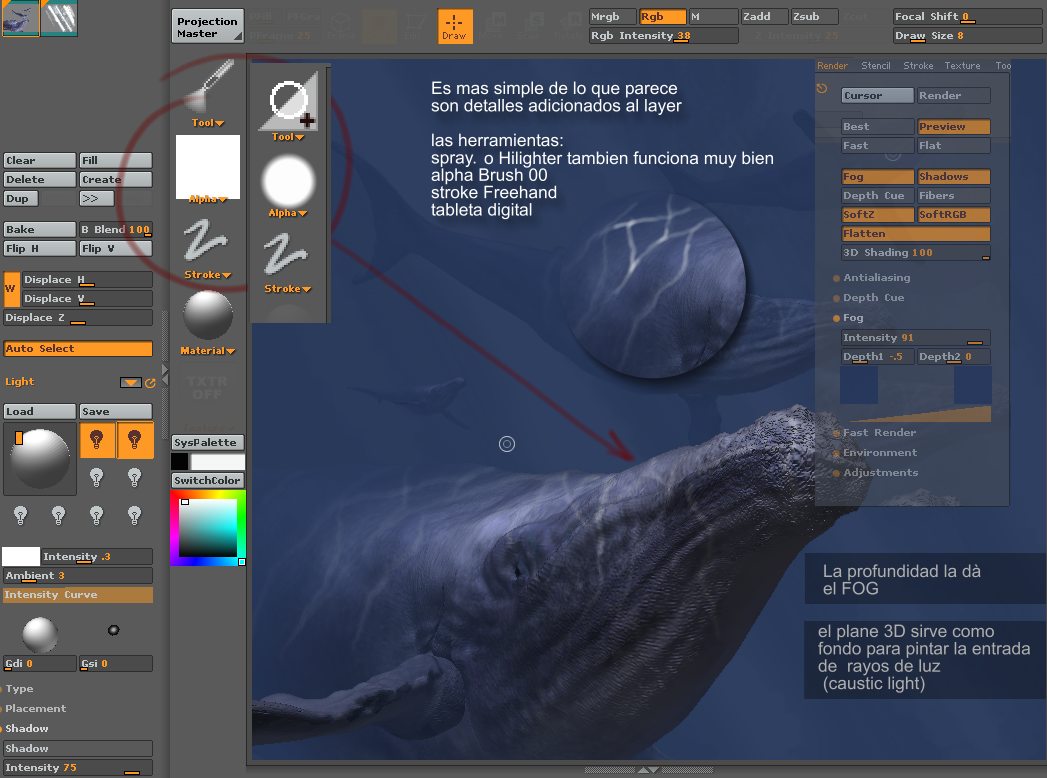Viewport: 1047px width, 778px height.
Task: Open the Texture menu tab
Action: click(x=962, y=66)
